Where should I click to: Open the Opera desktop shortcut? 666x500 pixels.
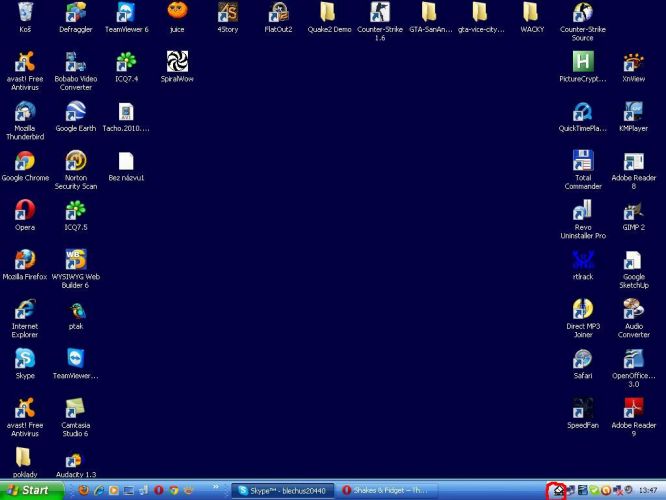tap(25, 215)
